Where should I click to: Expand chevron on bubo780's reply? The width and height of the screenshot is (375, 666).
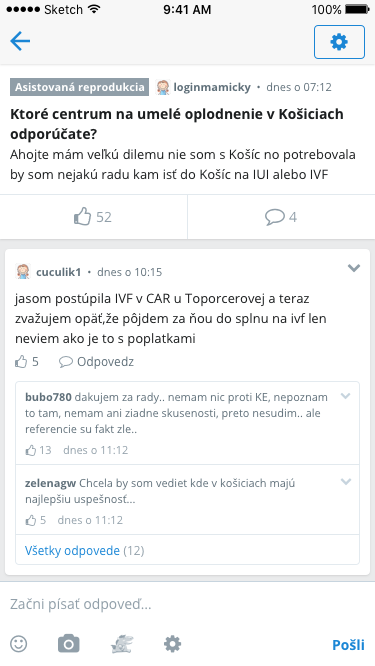346,396
